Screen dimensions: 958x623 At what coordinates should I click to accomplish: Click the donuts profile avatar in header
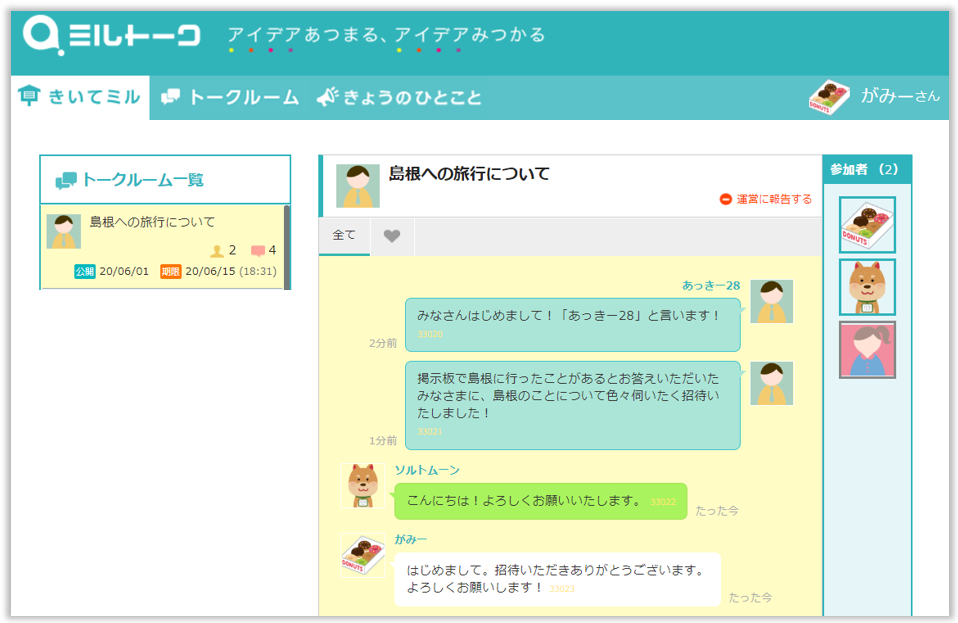point(829,97)
